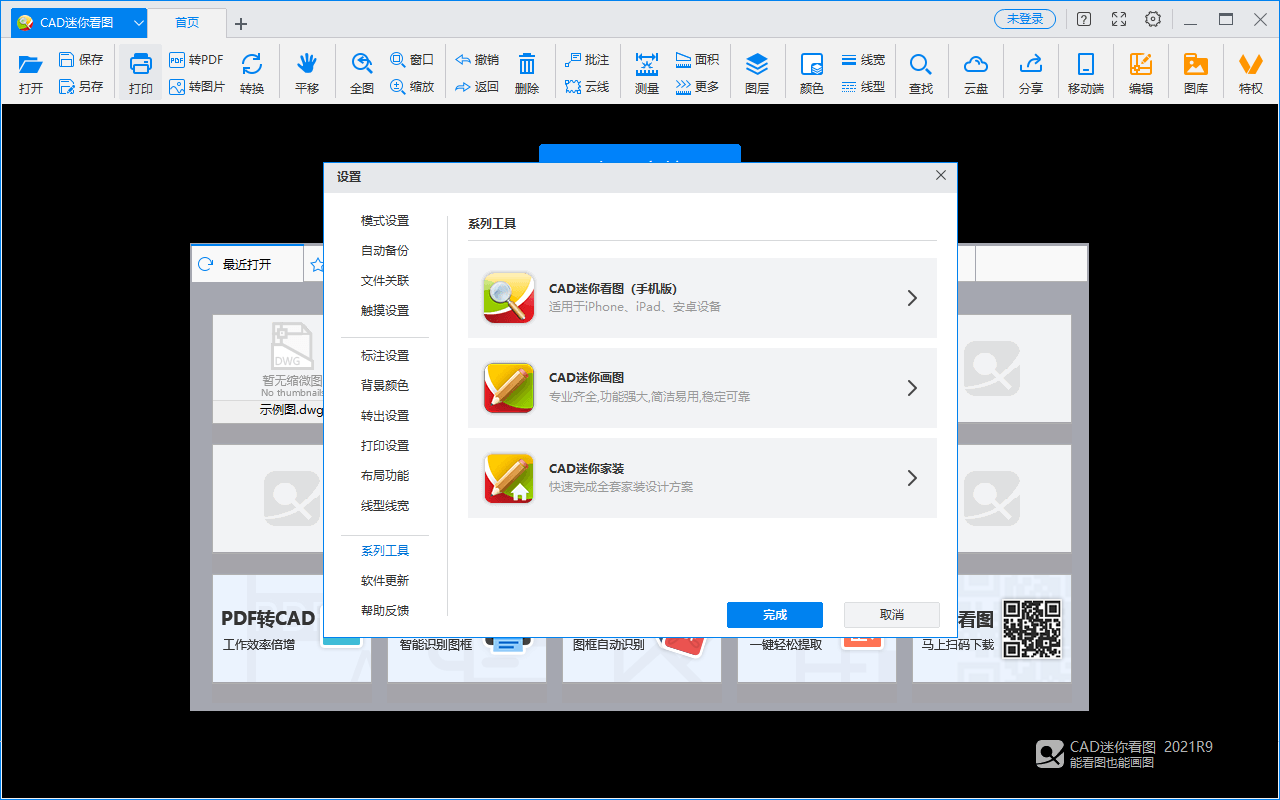Select the 面积 (Area) tool
Image resolution: width=1280 pixels, height=800 pixels.
pos(697,60)
